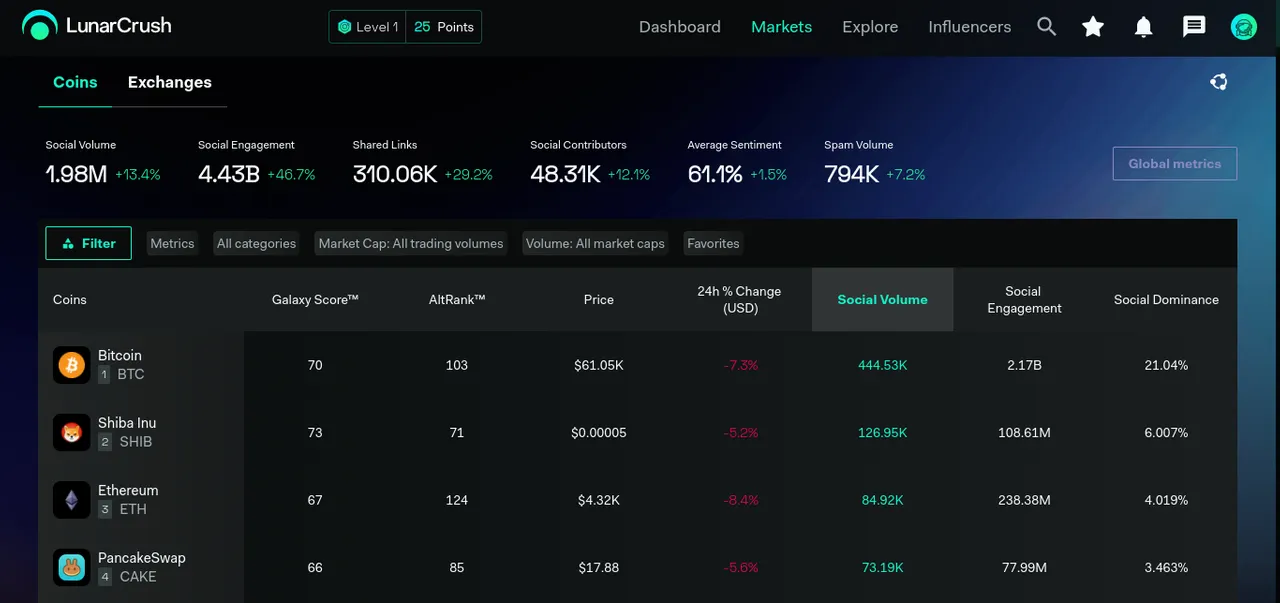The width and height of the screenshot is (1280, 603).
Task: Click the Average Sentiment 61.1% metric
Action: click(737, 164)
